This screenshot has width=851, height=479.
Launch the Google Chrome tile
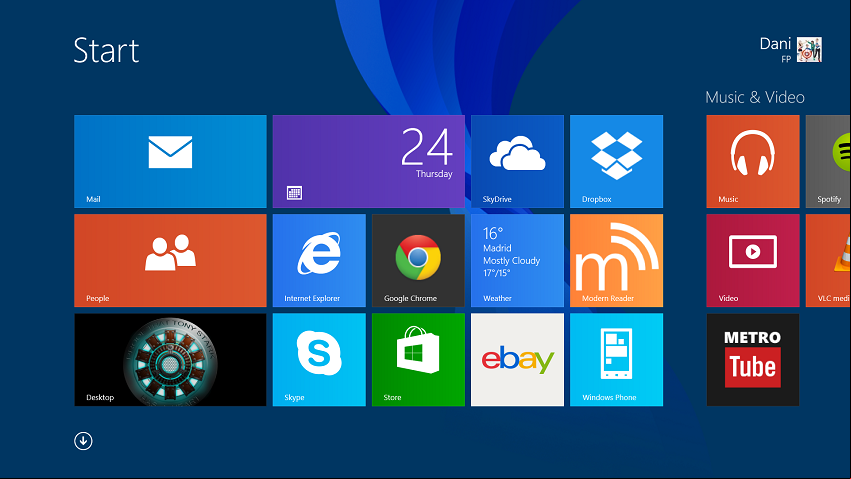[418, 260]
